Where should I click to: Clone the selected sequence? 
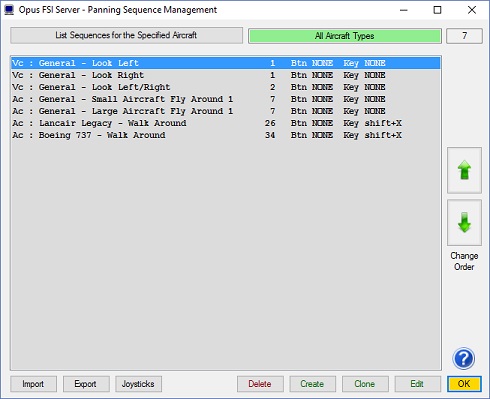[365, 384]
